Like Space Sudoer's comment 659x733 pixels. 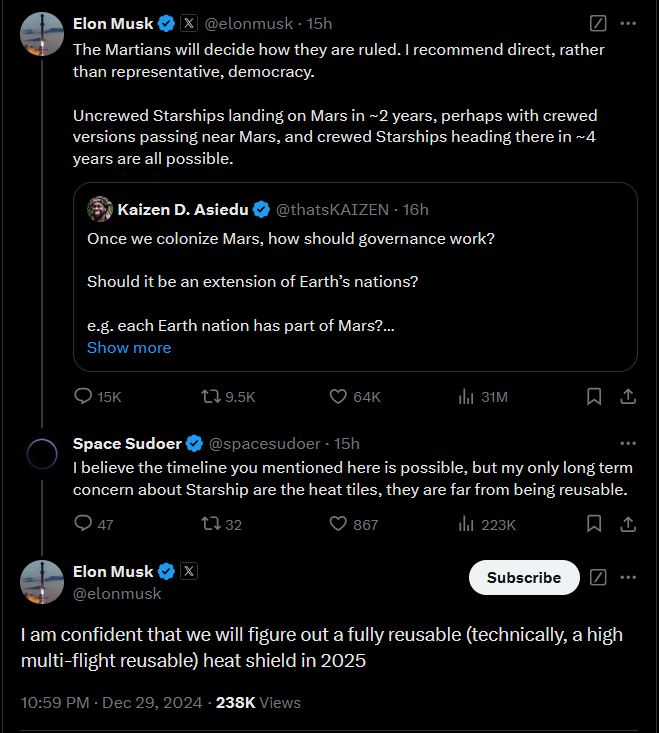tap(338, 524)
